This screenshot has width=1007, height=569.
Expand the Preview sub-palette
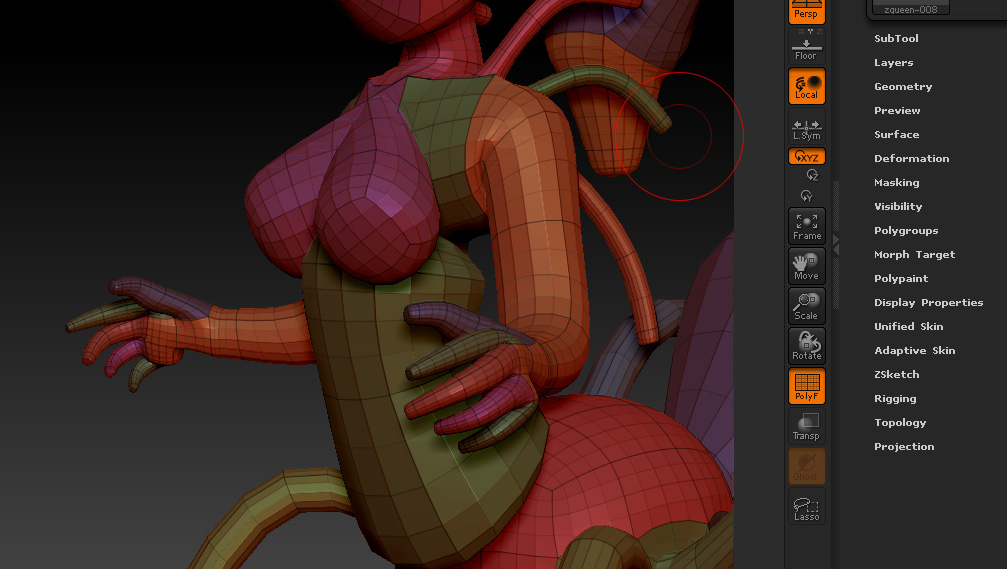click(x=897, y=110)
